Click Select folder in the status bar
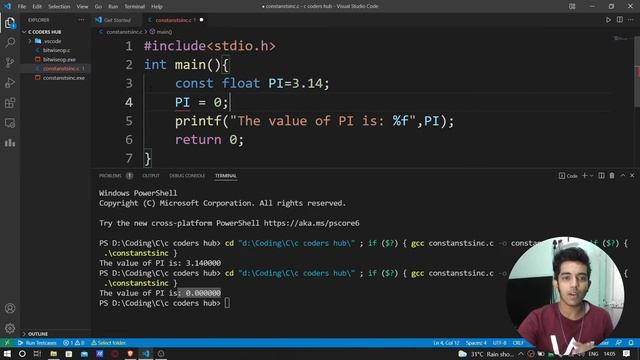Viewport: 640px width, 360px height. [108, 343]
